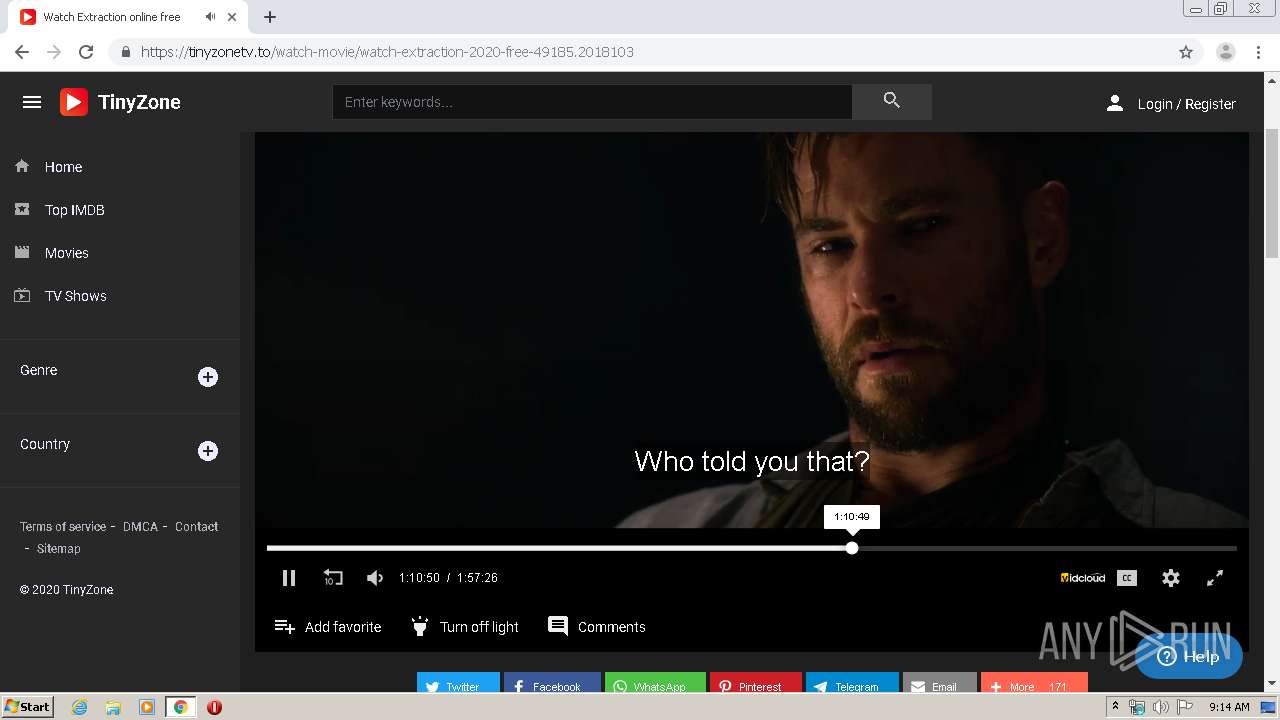Click the search magnifier button
The height and width of the screenshot is (720, 1280).
(892, 101)
